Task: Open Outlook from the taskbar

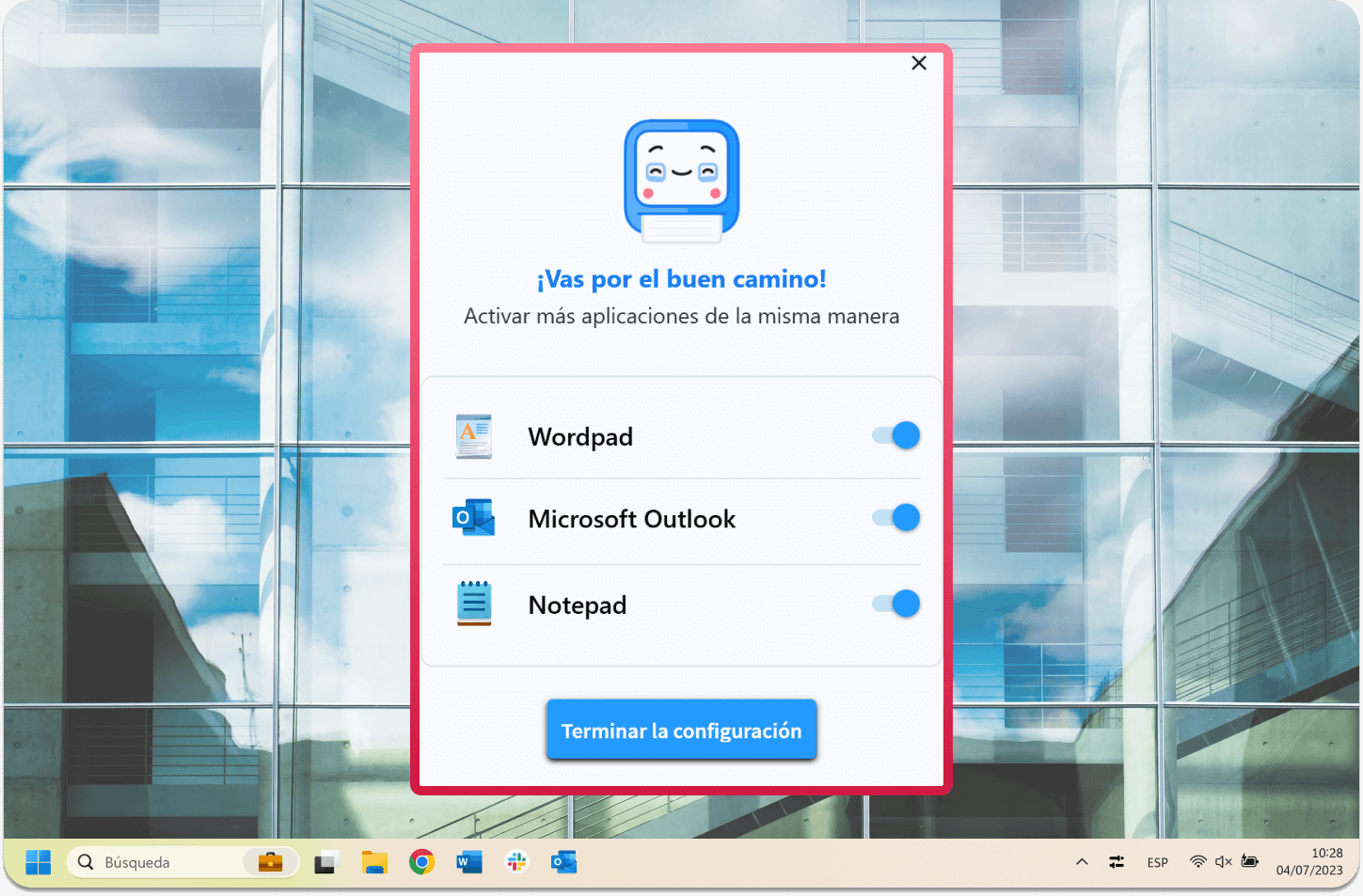Action: pyautogui.click(x=563, y=862)
